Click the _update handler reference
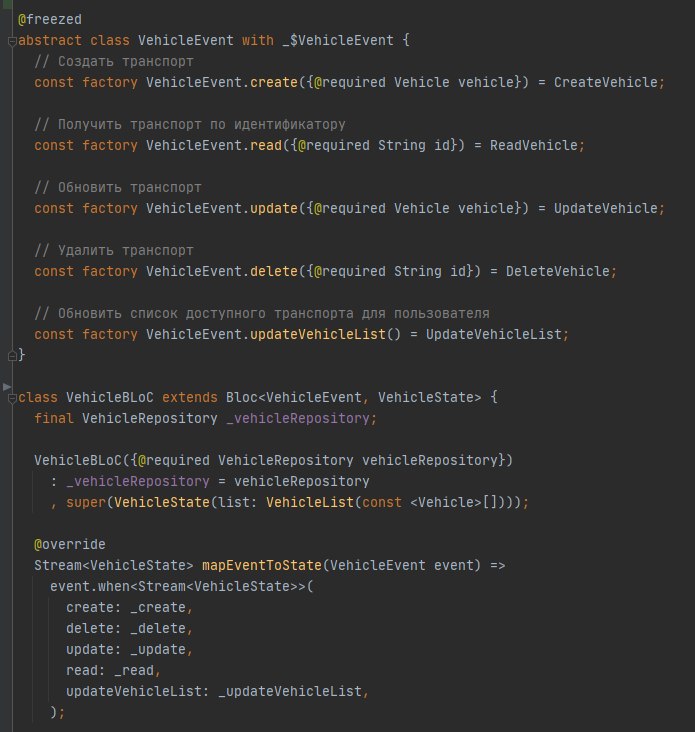Viewport: 695px width, 732px height. [158, 650]
